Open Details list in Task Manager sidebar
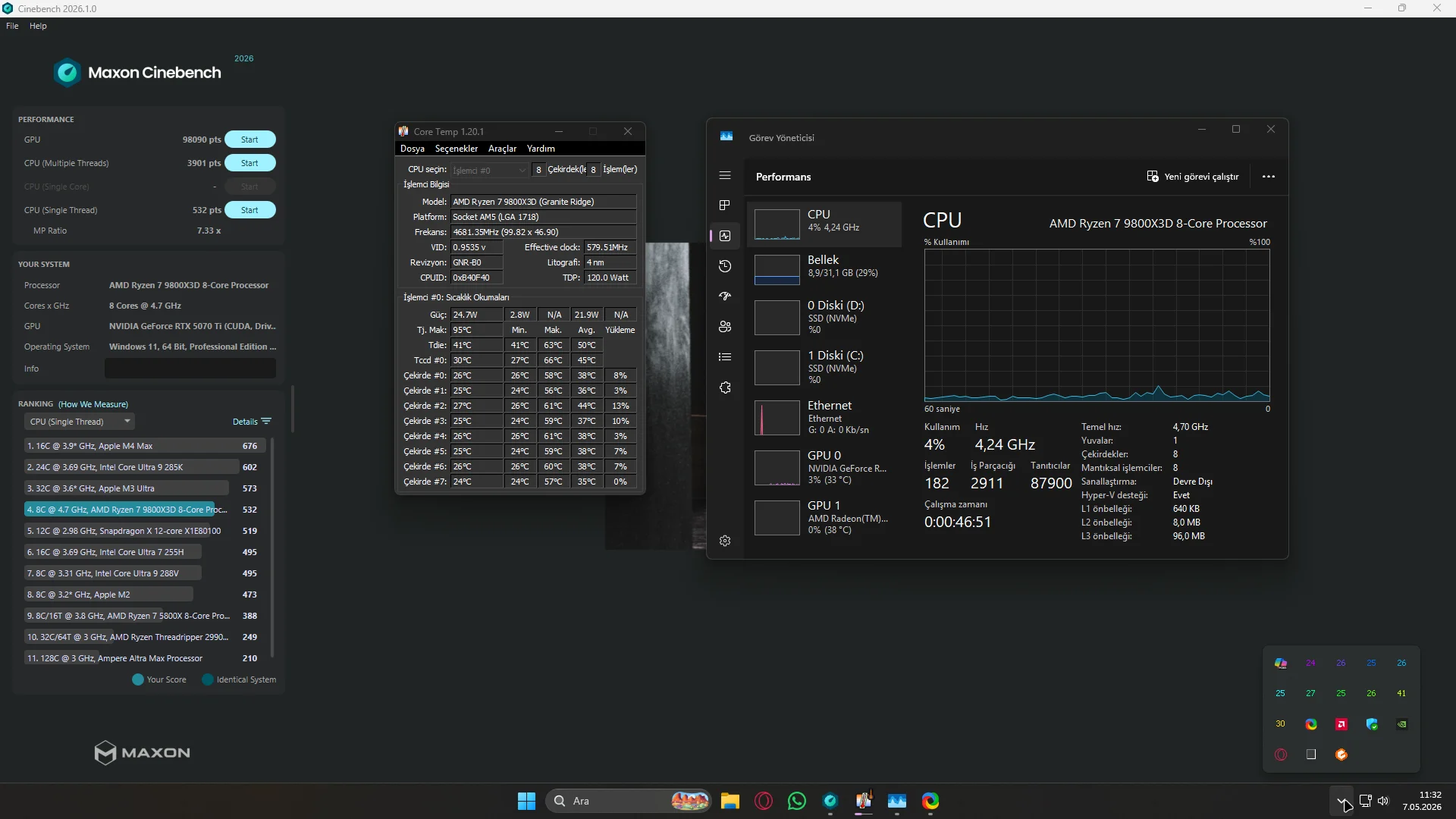 725,357
